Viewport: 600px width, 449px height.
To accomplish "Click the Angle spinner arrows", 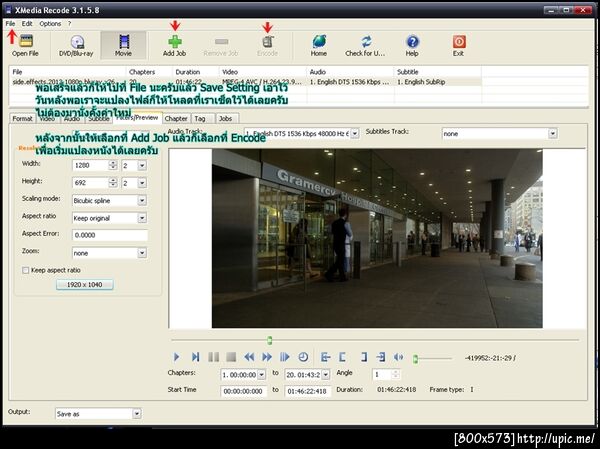I will (396, 374).
